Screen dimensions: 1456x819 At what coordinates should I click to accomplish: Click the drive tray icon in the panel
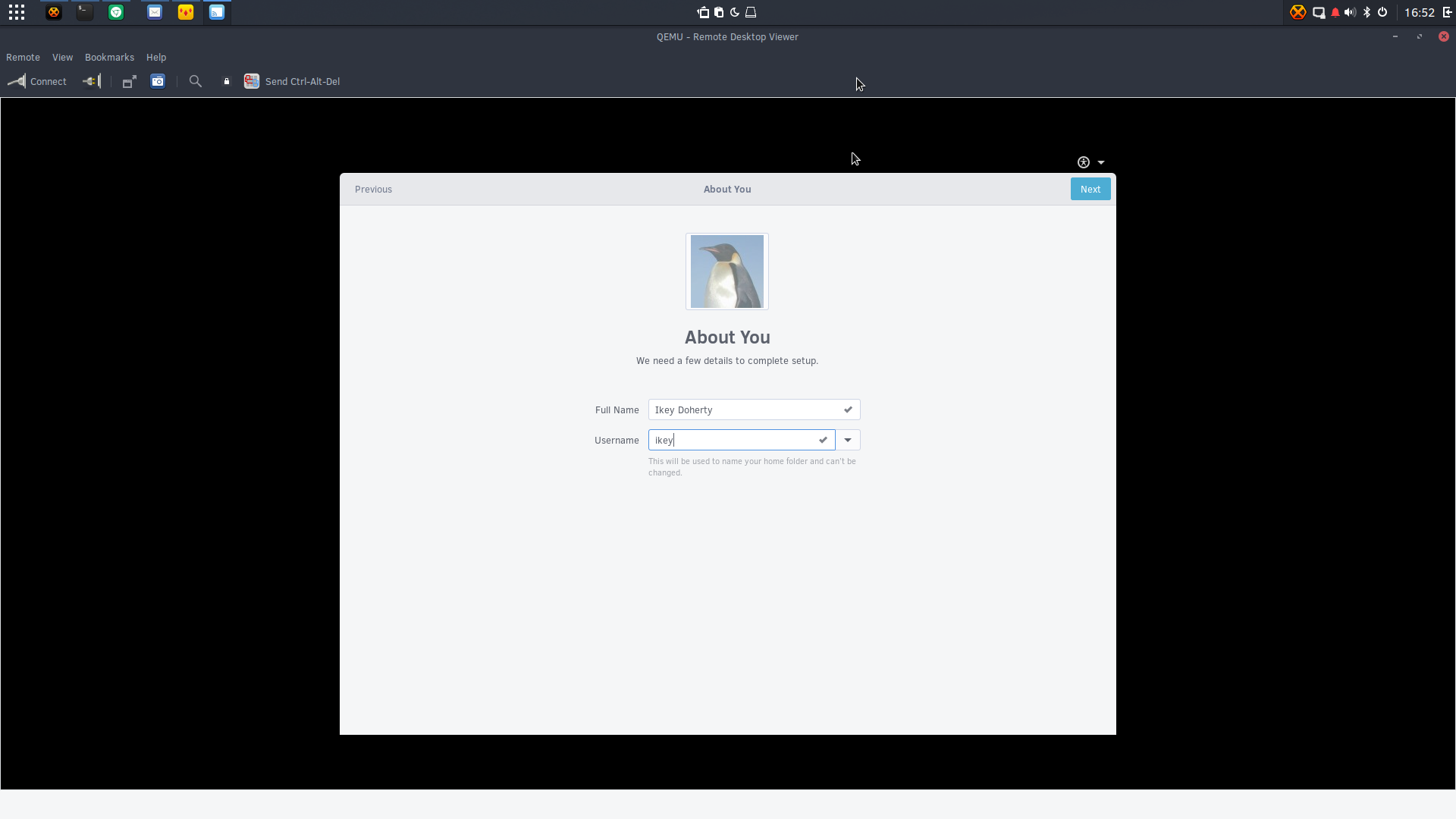pyautogui.click(x=751, y=12)
